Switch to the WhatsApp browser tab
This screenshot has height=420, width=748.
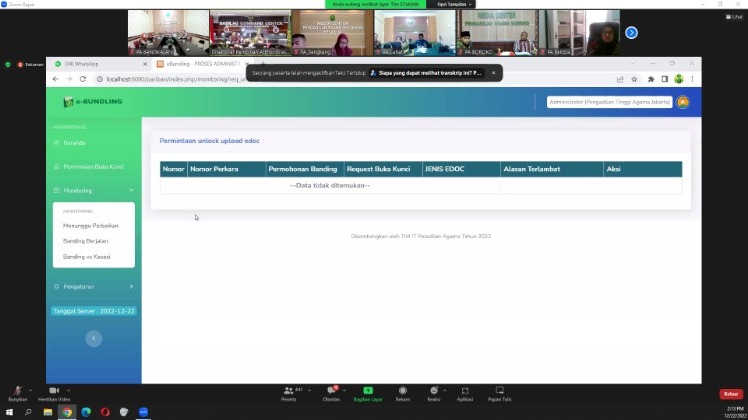98,63
